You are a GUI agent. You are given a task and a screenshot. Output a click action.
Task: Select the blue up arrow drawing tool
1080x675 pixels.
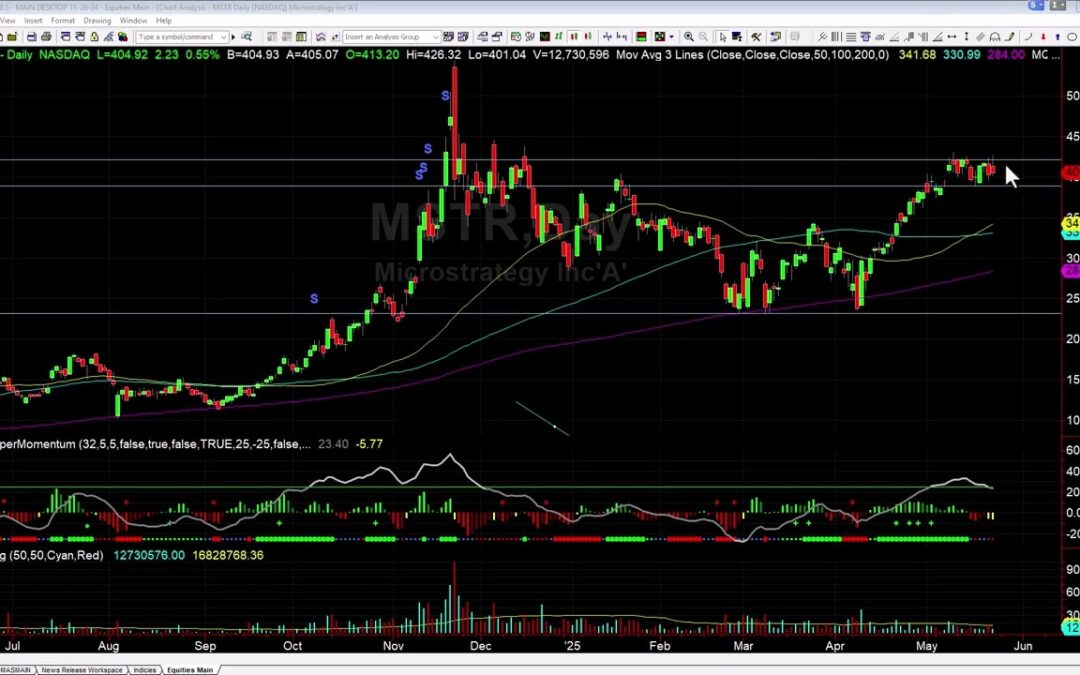1057,37
